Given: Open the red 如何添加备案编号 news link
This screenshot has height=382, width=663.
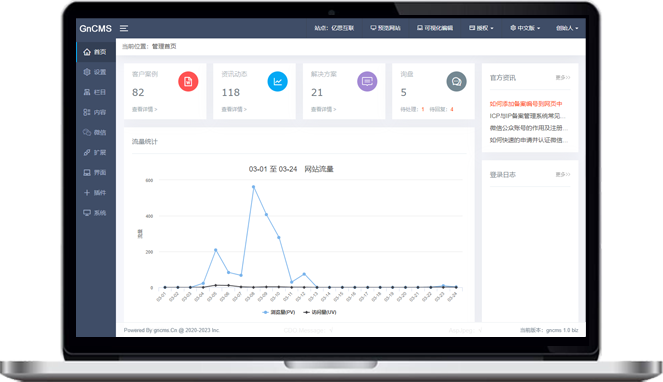Looking at the screenshot, I should [x=526, y=104].
